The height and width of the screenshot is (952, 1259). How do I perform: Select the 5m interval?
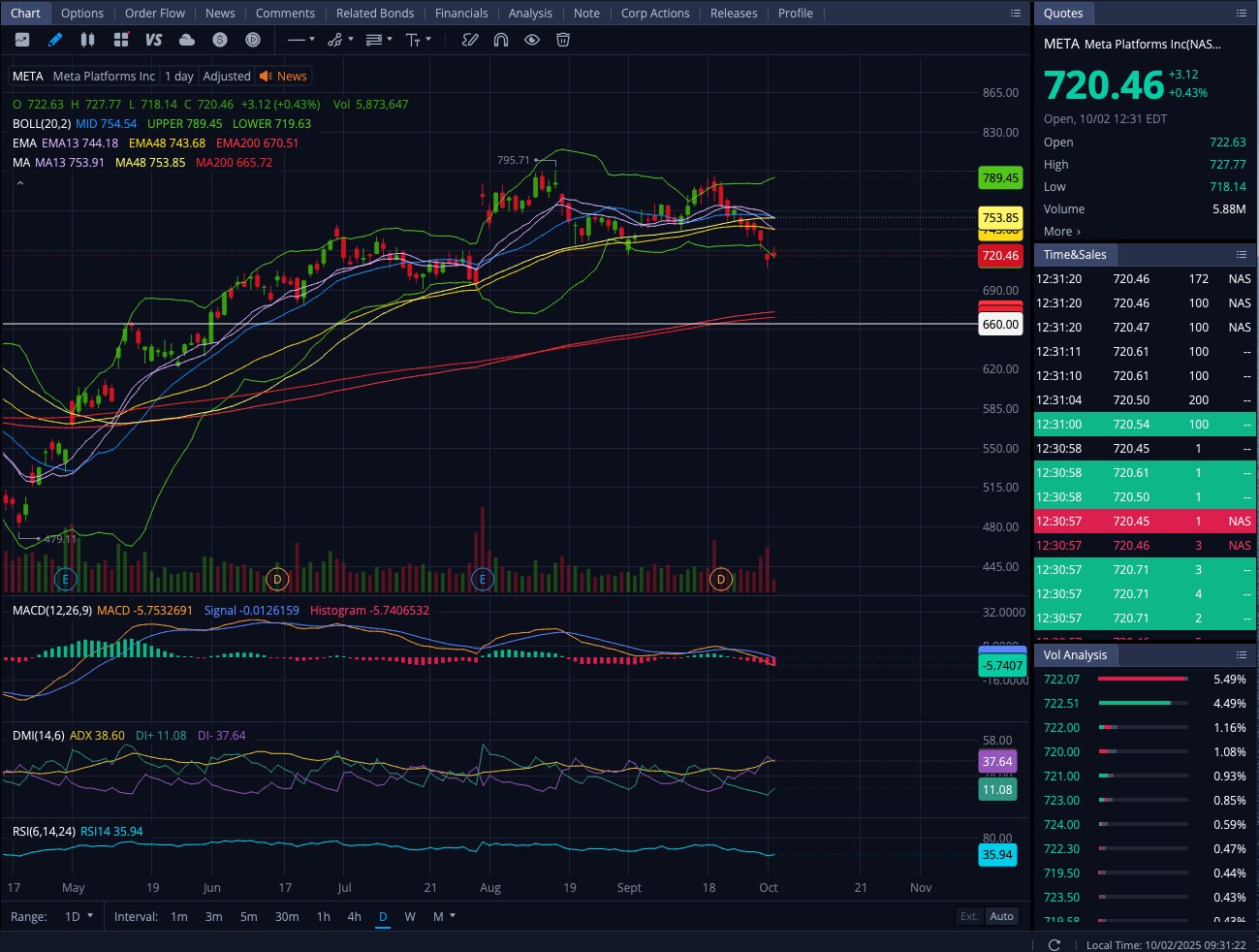[249, 916]
